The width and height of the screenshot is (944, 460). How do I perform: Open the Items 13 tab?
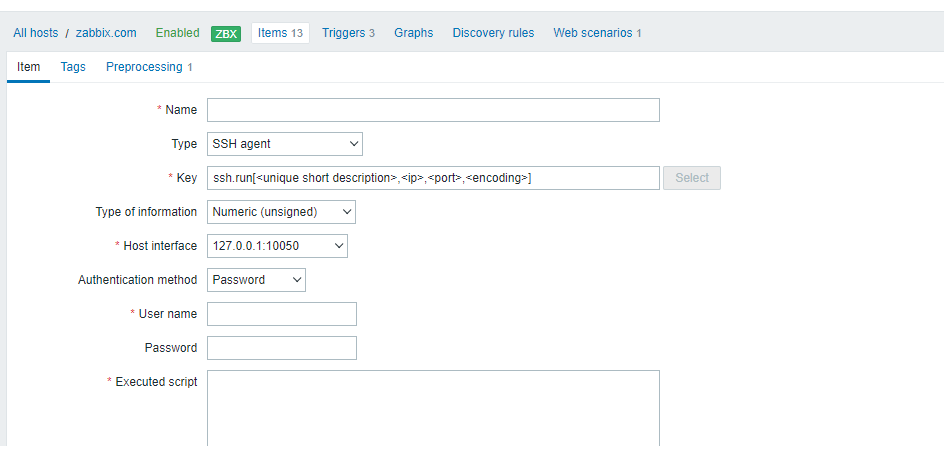coord(280,33)
